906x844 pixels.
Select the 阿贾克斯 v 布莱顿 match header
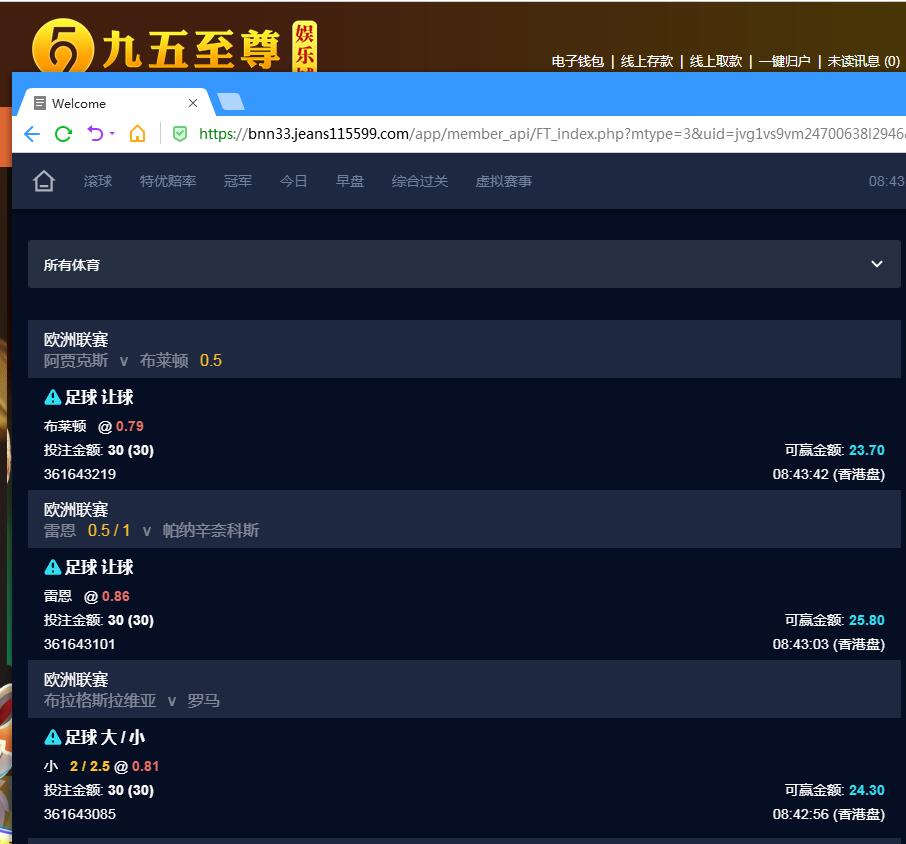464,350
